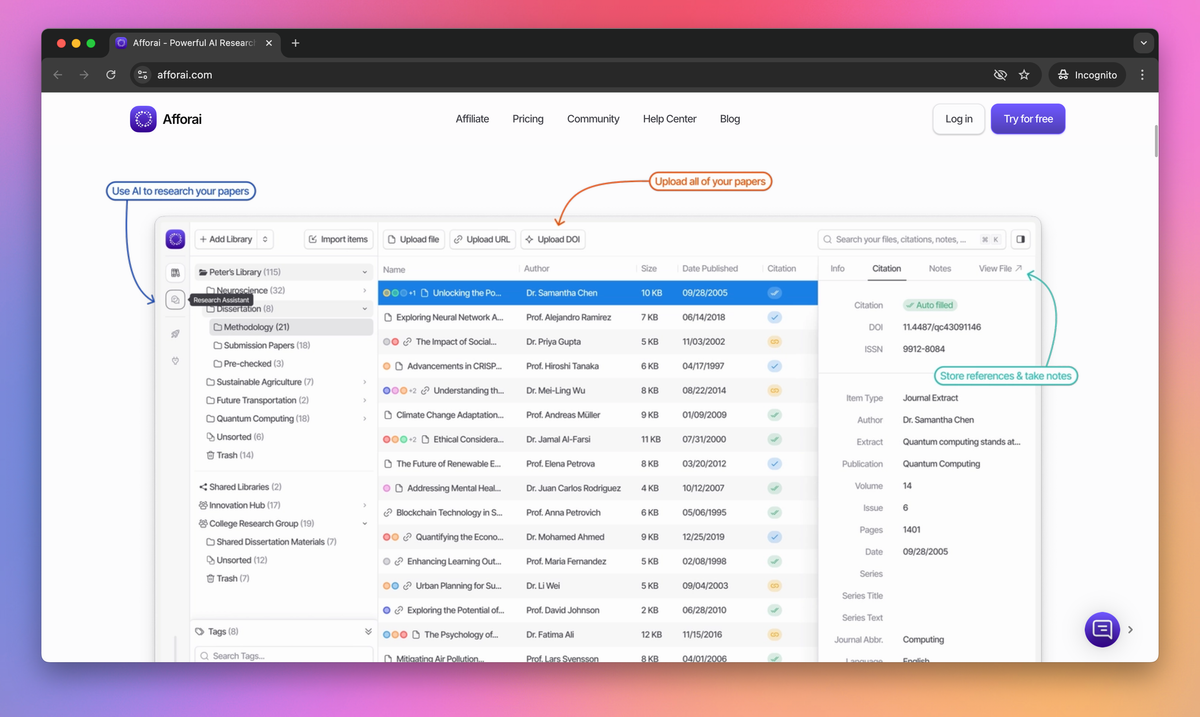The height and width of the screenshot is (717, 1200).
Task: Open the chat widget bubble button
Action: 1103,629
